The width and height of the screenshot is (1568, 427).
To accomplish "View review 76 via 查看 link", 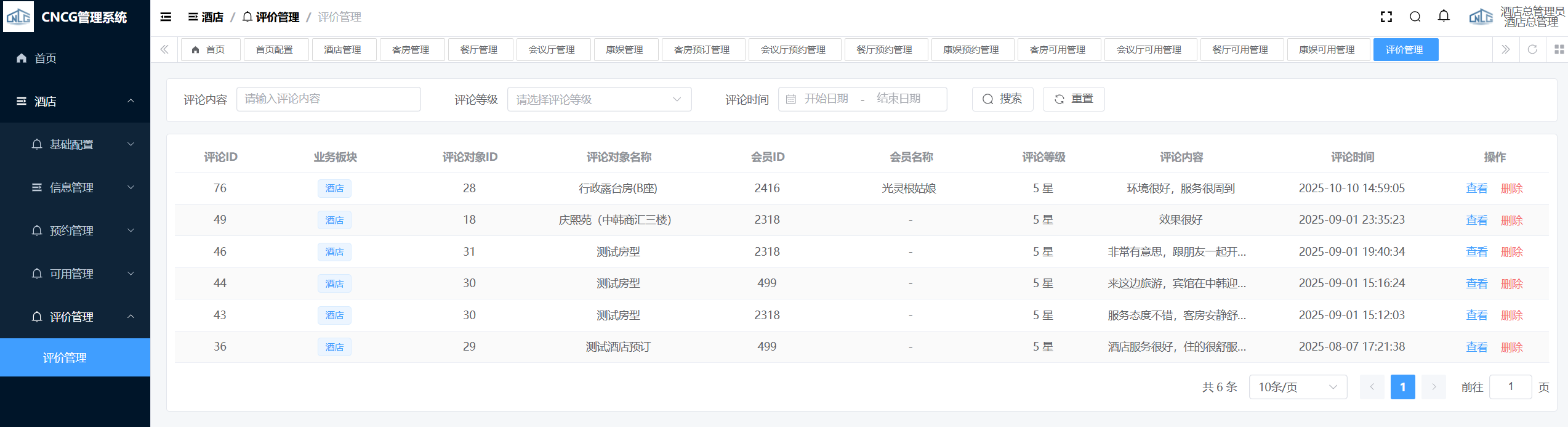I will tap(1476, 189).
